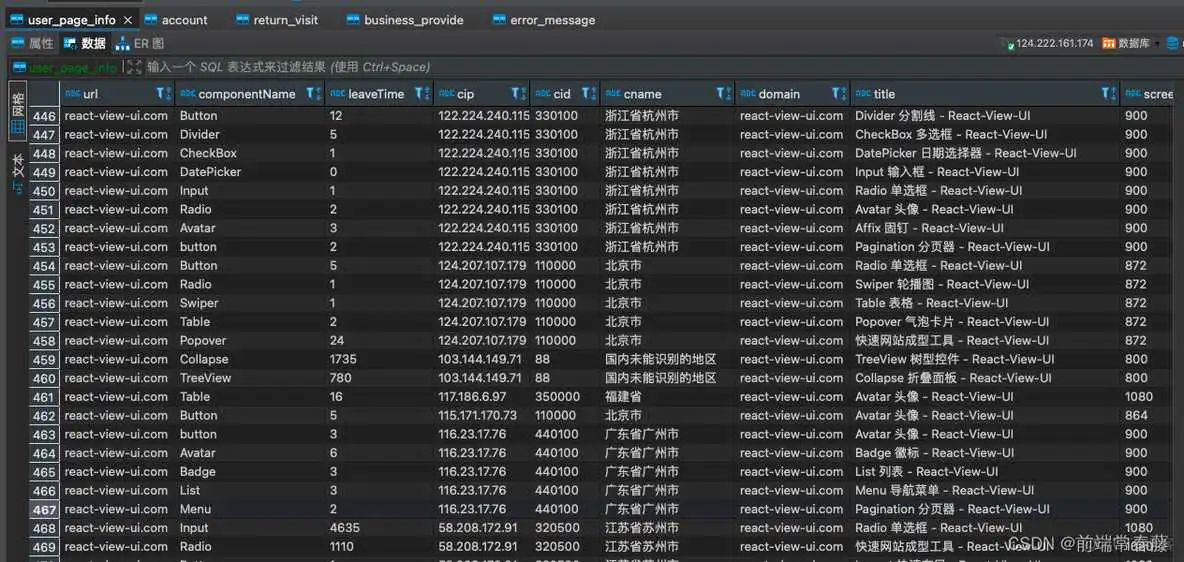Click componentName cell 'Popover'

[250, 341]
